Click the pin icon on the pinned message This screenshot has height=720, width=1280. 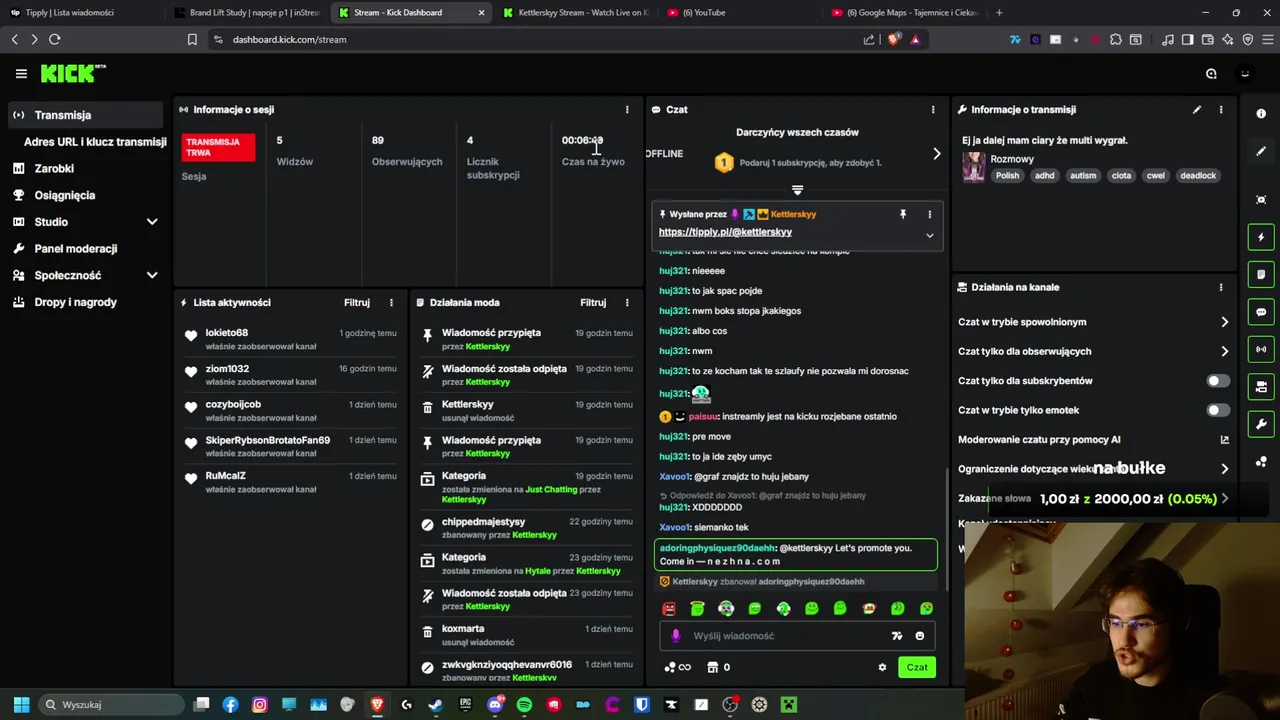pyautogui.click(x=902, y=214)
